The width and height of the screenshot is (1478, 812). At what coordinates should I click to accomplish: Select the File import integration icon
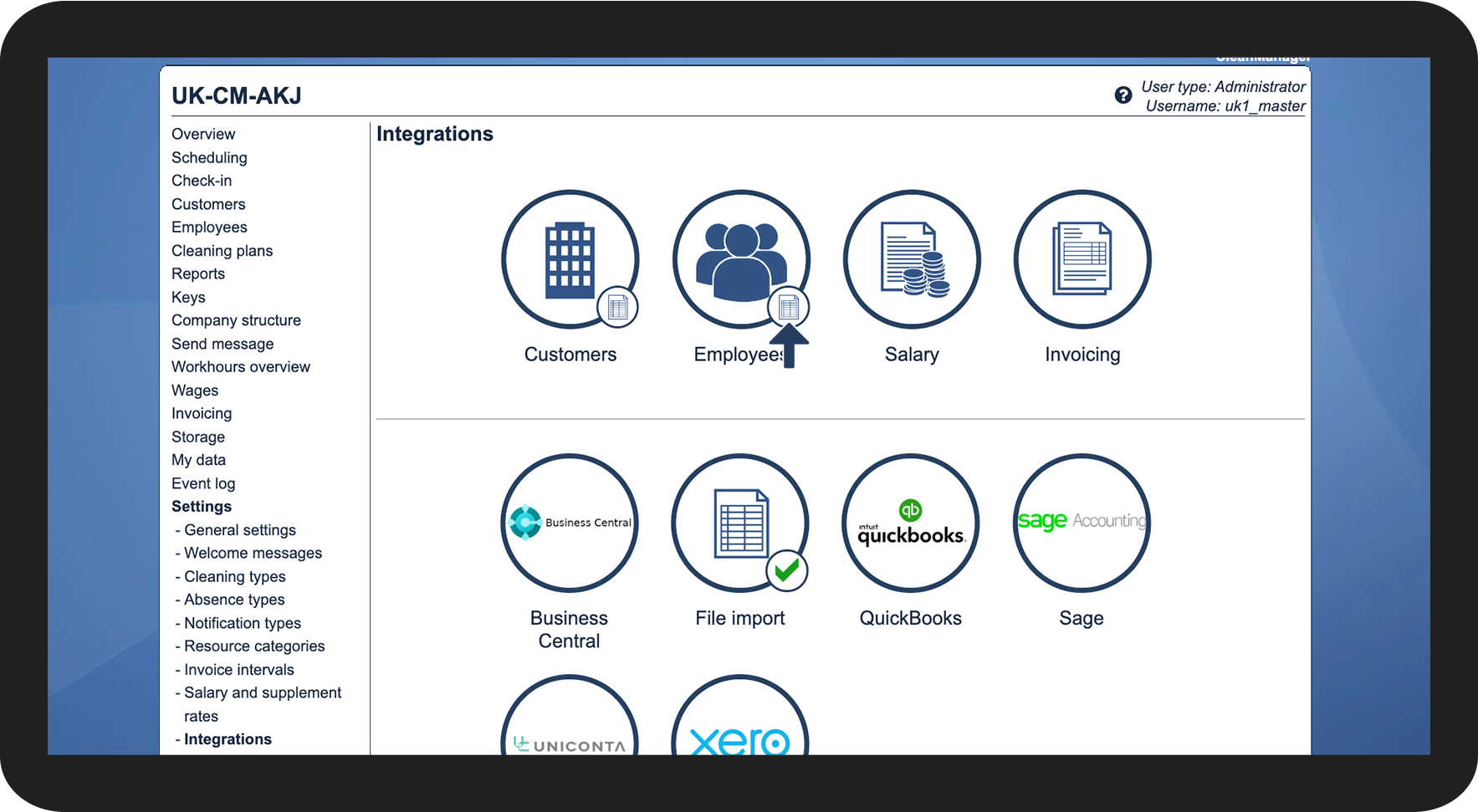pyautogui.click(x=740, y=523)
